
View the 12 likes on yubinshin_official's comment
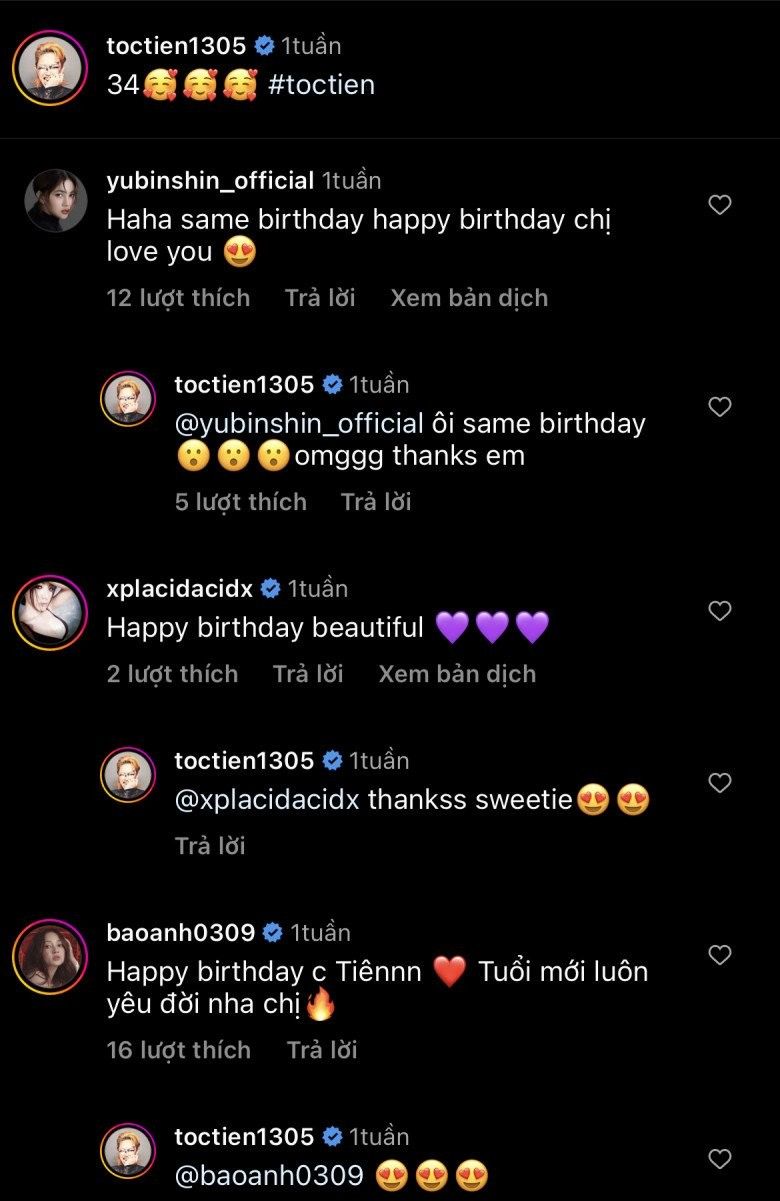pos(178,298)
